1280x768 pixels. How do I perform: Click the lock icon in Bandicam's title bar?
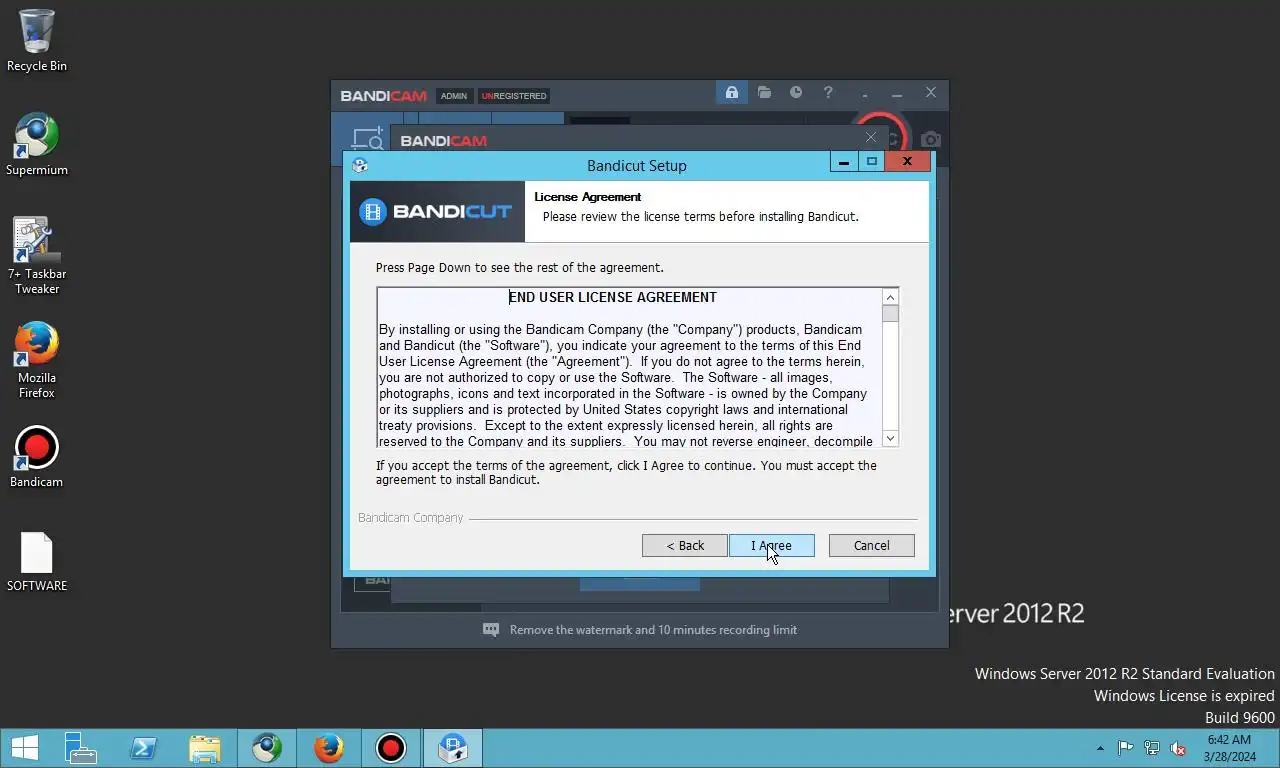(732, 93)
